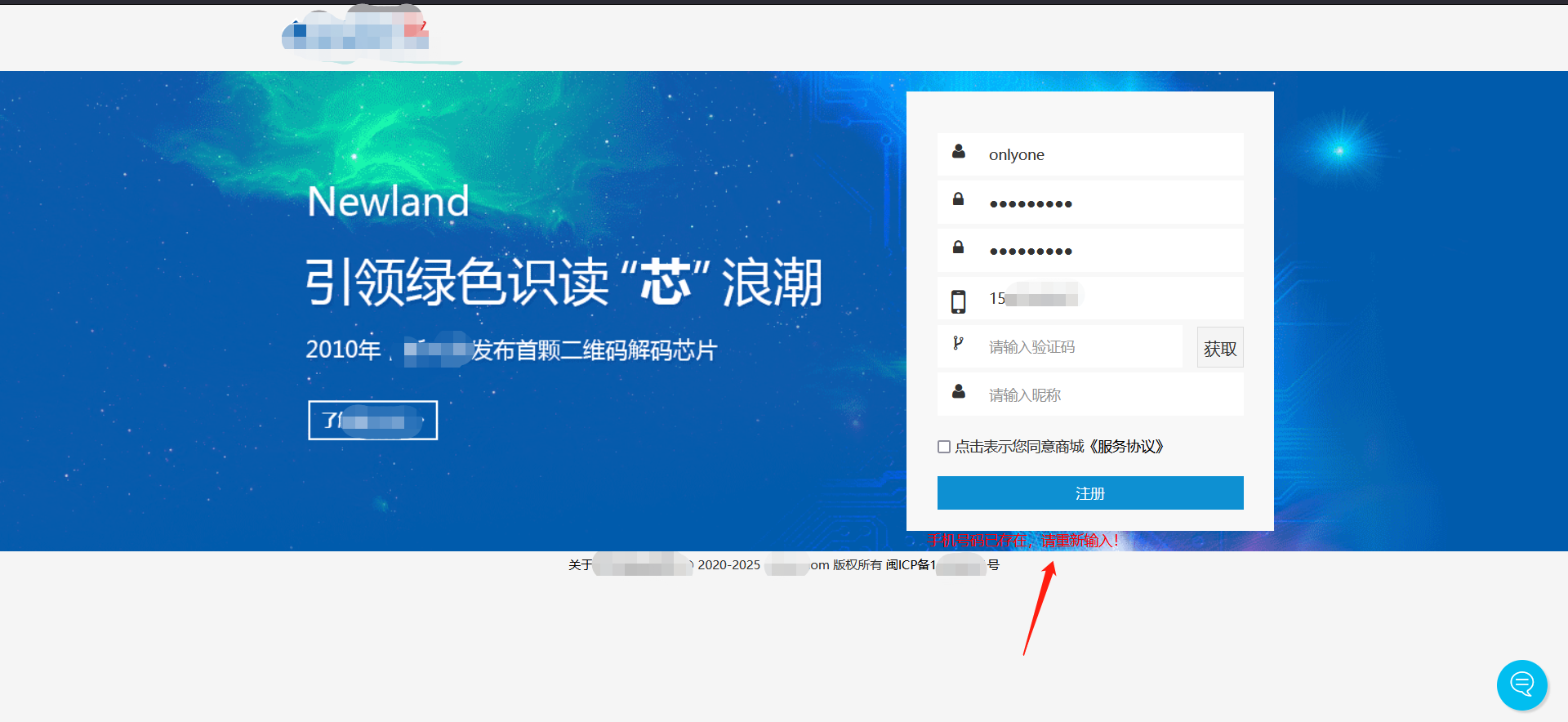This screenshot has height=722, width=1568.
Task: Click the mobile phone number field
Action: (1090, 298)
